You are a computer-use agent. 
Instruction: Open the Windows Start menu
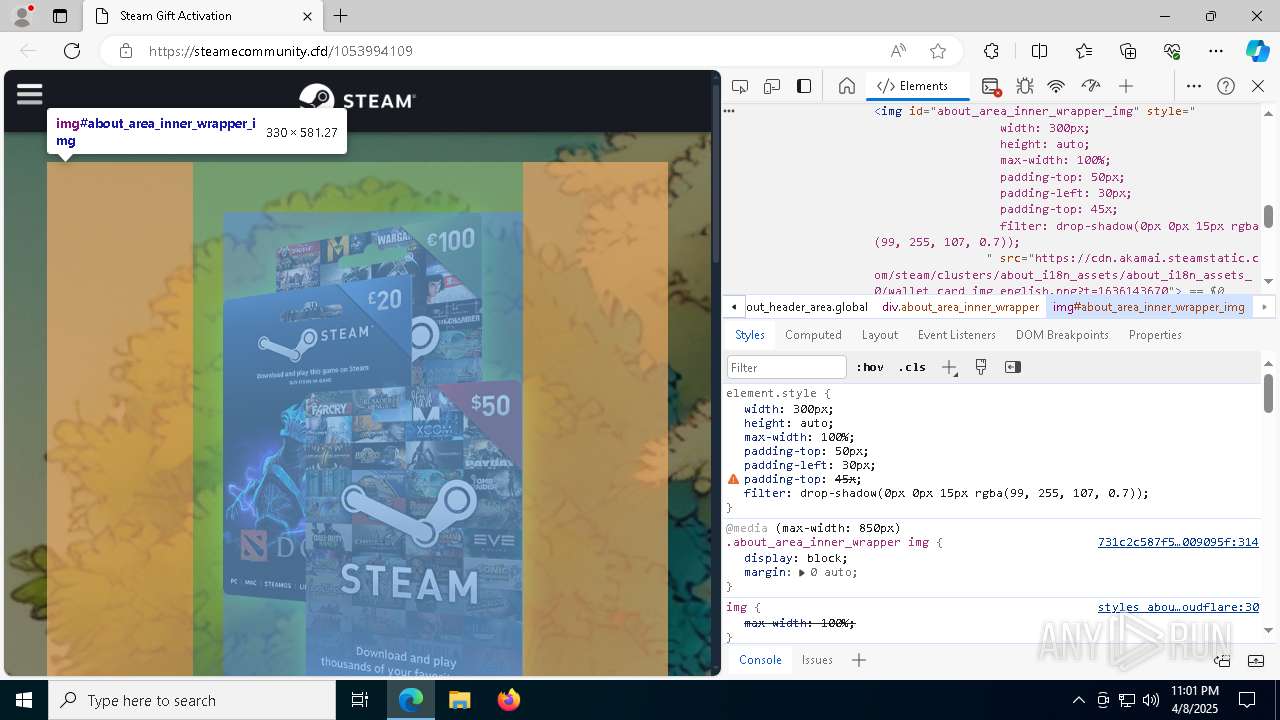pos(24,700)
